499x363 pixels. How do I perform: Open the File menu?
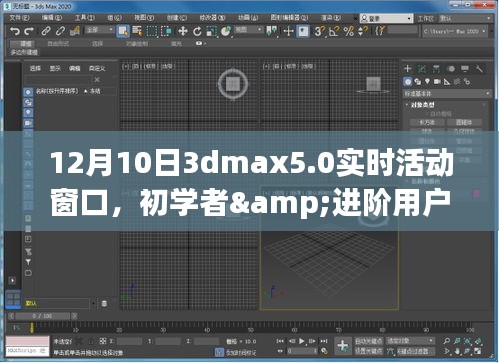click(x=19, y=18)
